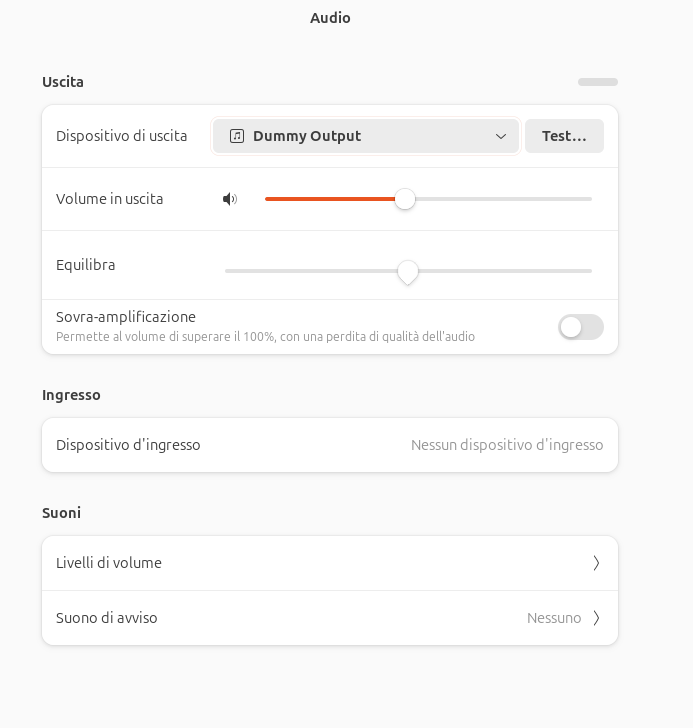Open the Dummy Output device combo box
The image size is (693, 728).
[x=365, y=136]
